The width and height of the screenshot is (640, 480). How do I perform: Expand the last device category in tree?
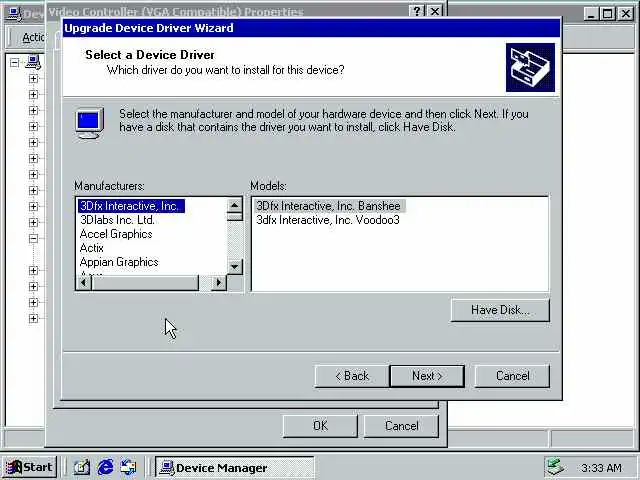point(33,318)
